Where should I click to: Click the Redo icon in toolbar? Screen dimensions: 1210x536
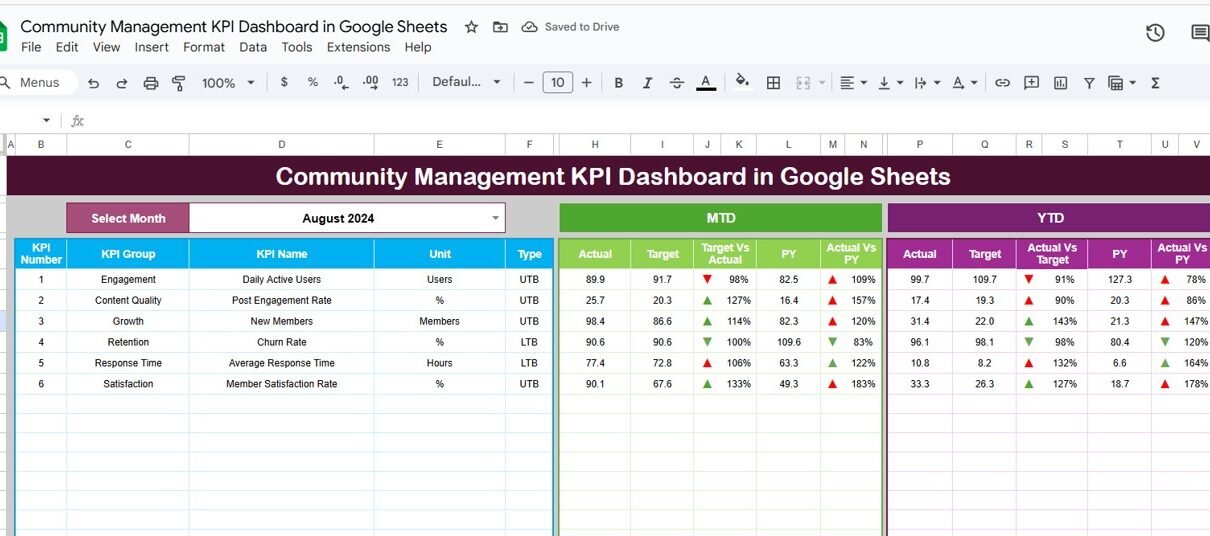tap(122, 83)
